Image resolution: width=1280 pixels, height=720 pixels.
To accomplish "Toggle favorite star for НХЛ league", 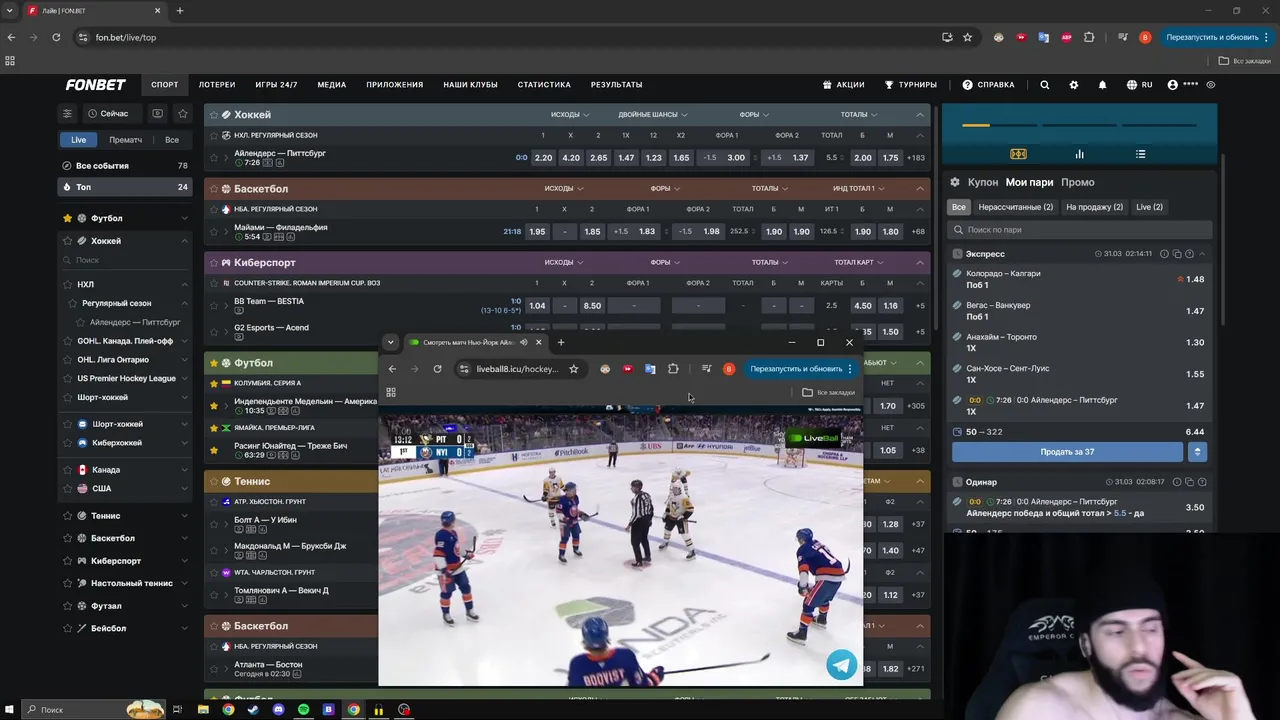I will pyautogui.click(x=68, y=285).
